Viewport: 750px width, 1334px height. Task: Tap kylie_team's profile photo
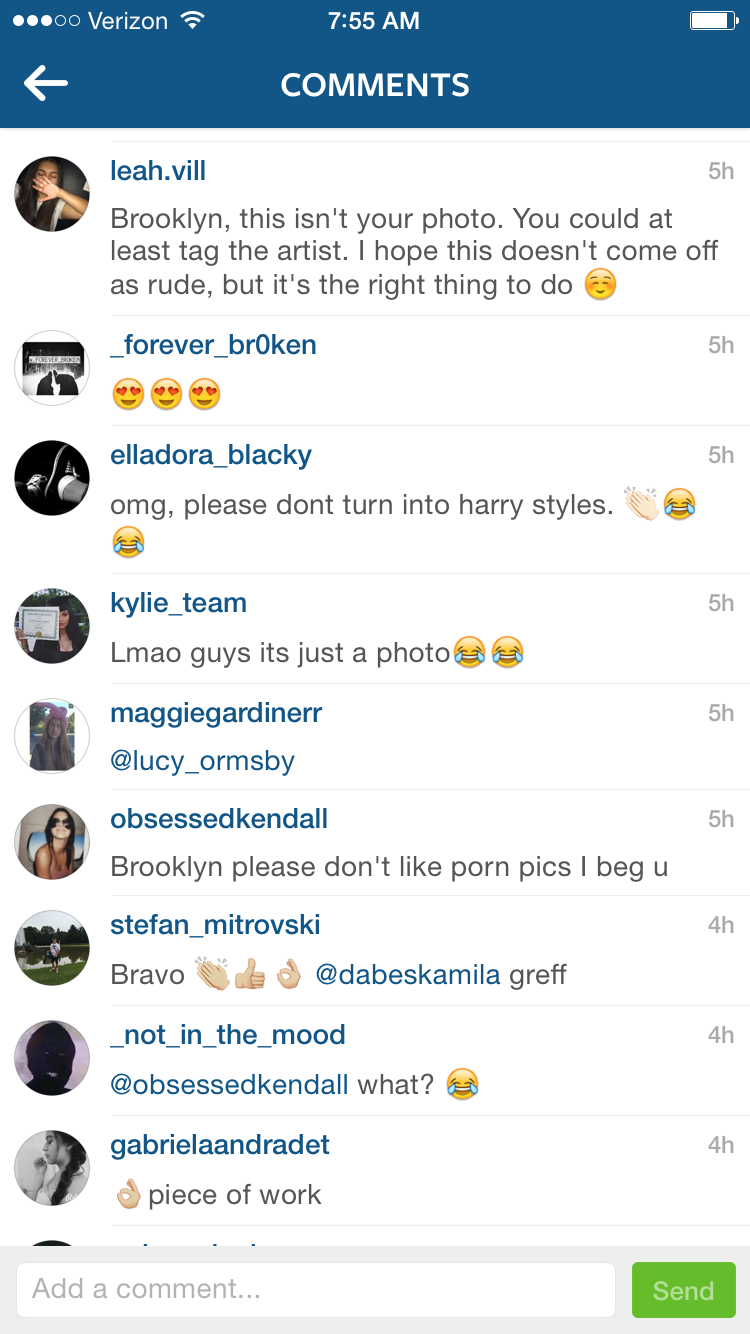pos(52,626)
